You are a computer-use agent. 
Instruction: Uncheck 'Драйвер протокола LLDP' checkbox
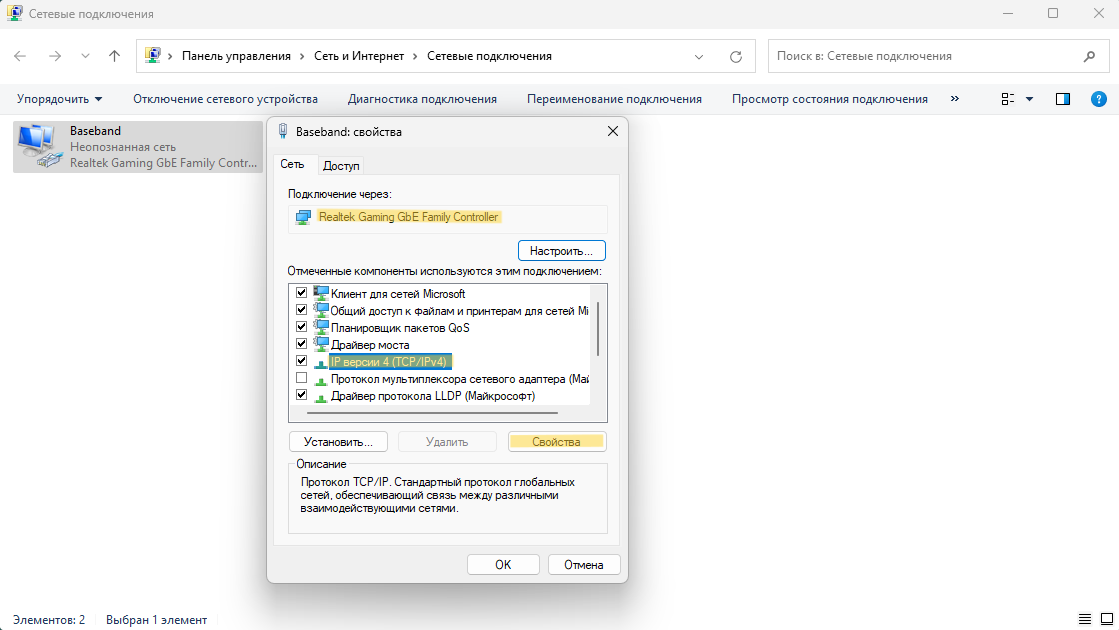pyautogui.click(x=301, y=395)
